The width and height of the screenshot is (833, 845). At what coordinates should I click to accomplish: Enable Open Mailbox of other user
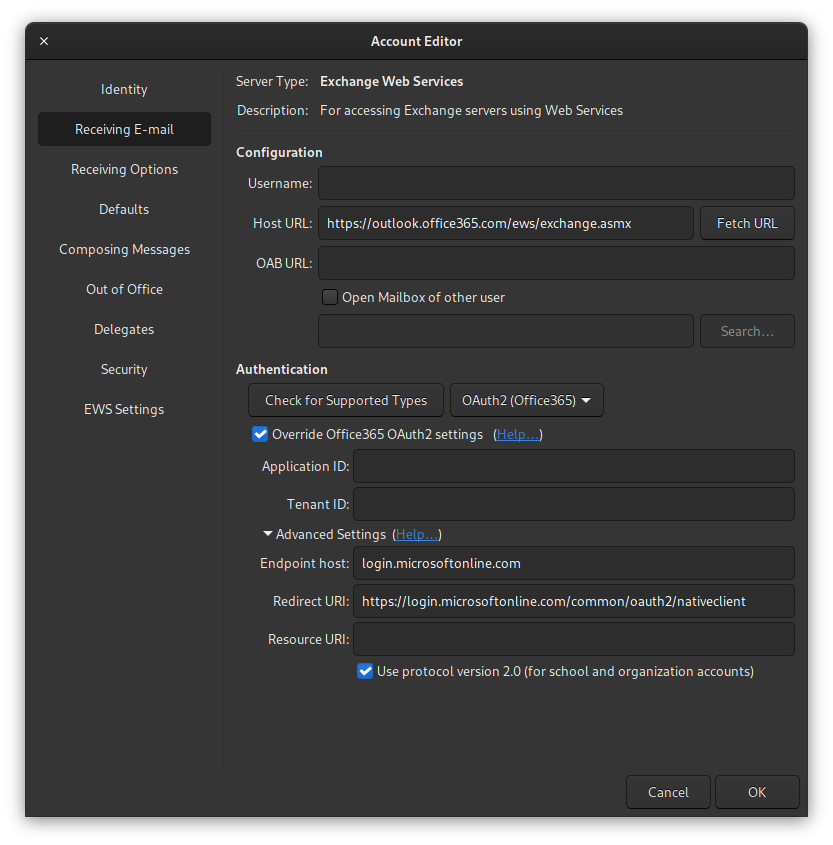[x=329, y=297]
